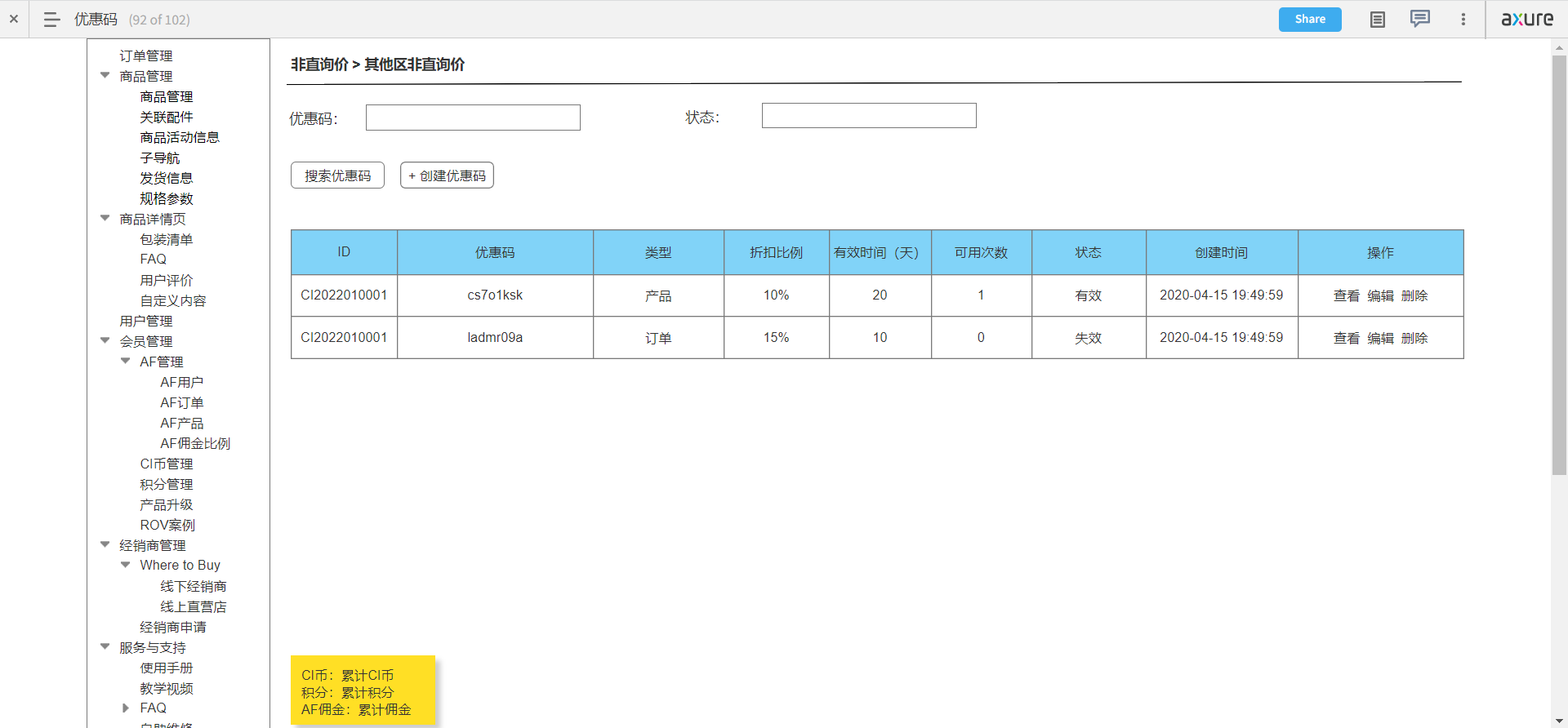The height and width of the screenshot is (728, 1568).
Task: Open the 自定义内容 page
Action: tap(173, 300)
